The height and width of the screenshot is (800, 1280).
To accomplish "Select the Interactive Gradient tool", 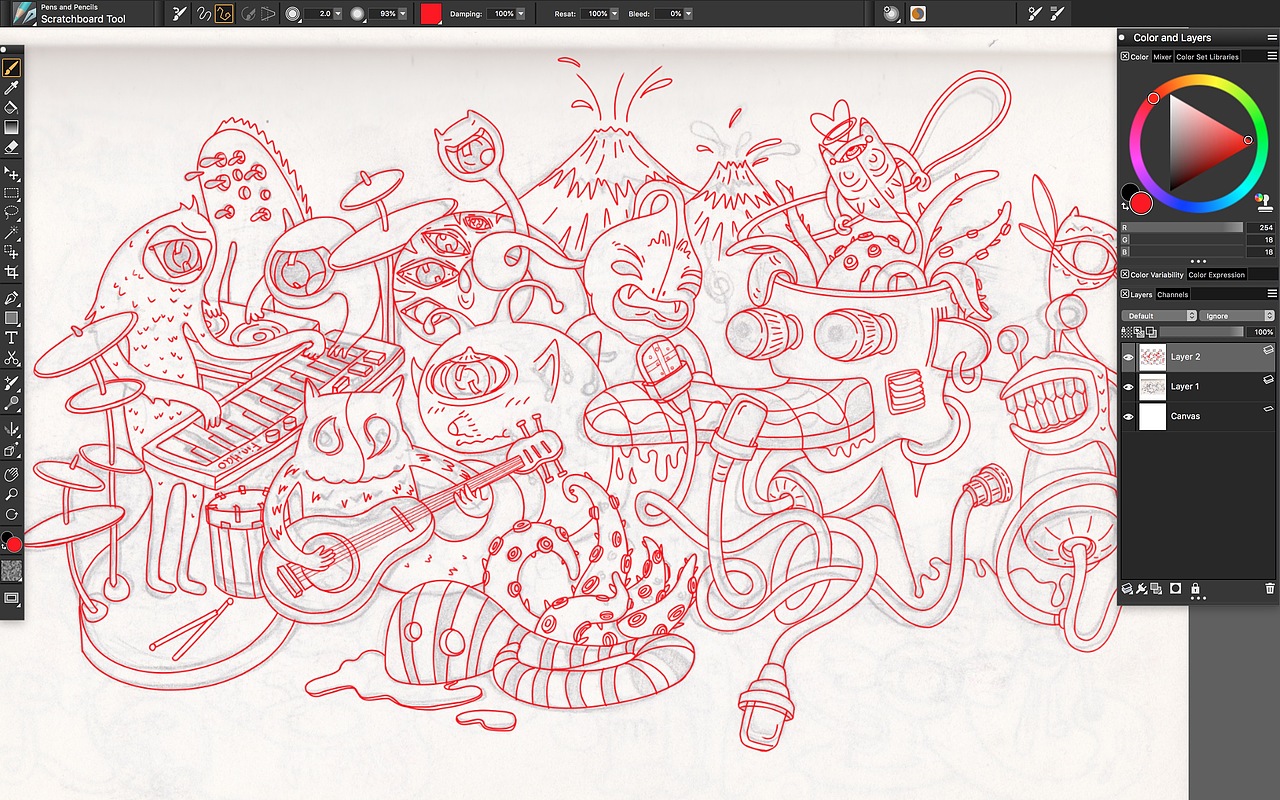I will point(12,127).
